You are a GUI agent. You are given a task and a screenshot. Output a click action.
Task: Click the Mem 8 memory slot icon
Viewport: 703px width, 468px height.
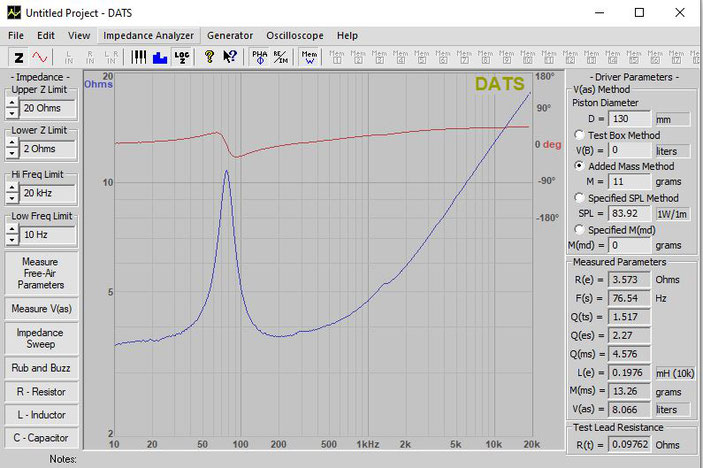coord(485,57)
